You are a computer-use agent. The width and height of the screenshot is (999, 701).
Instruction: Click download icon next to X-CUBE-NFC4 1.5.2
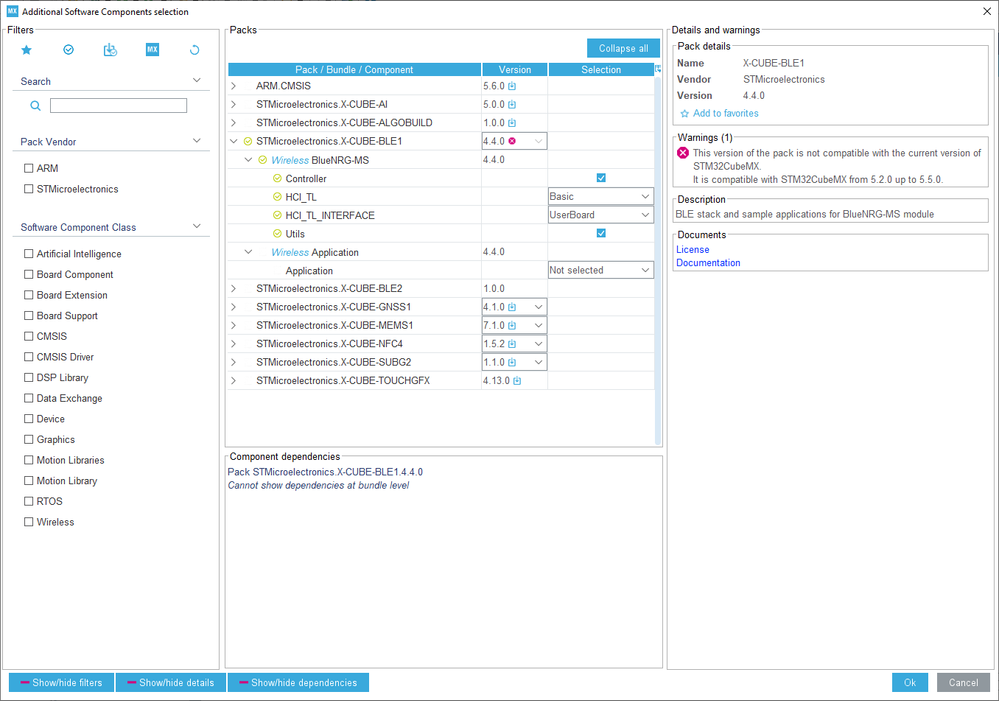(512, 344)
